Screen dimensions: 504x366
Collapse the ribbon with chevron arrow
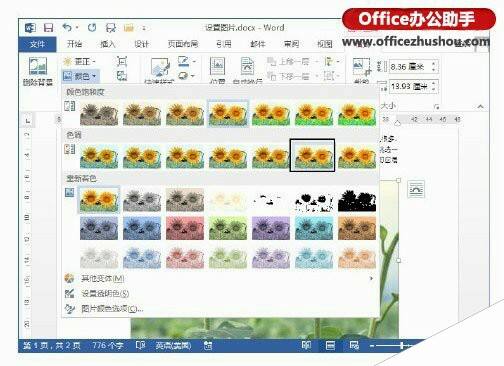(480, 106)
